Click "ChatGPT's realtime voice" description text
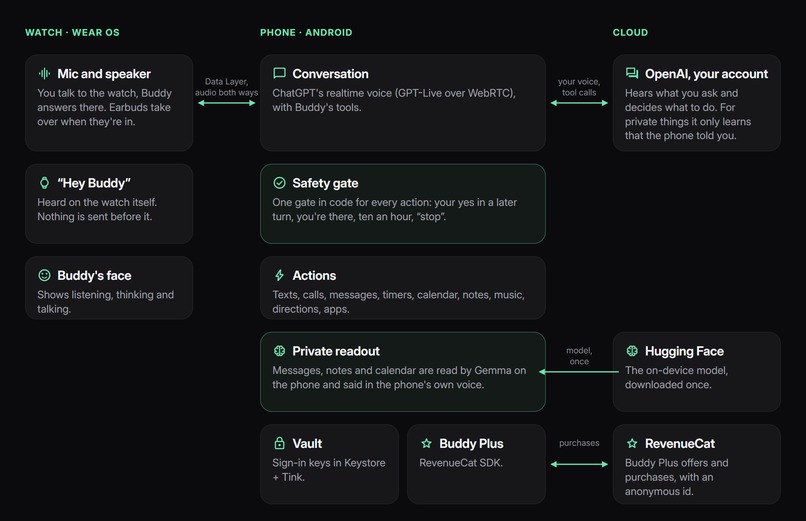806x521 pixels. click(394, 100)
